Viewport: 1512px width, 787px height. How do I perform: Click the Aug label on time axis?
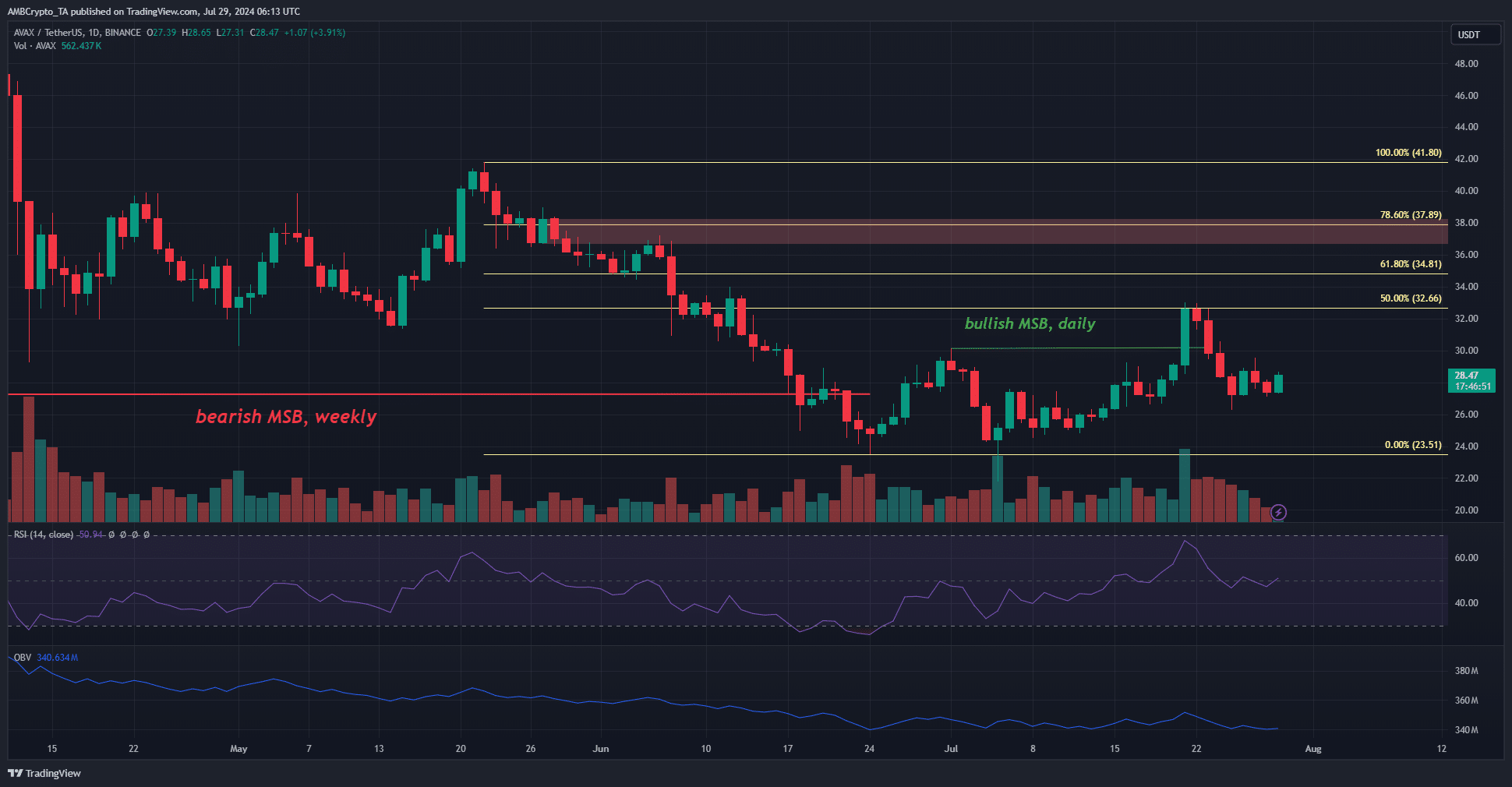[1313, 749]
